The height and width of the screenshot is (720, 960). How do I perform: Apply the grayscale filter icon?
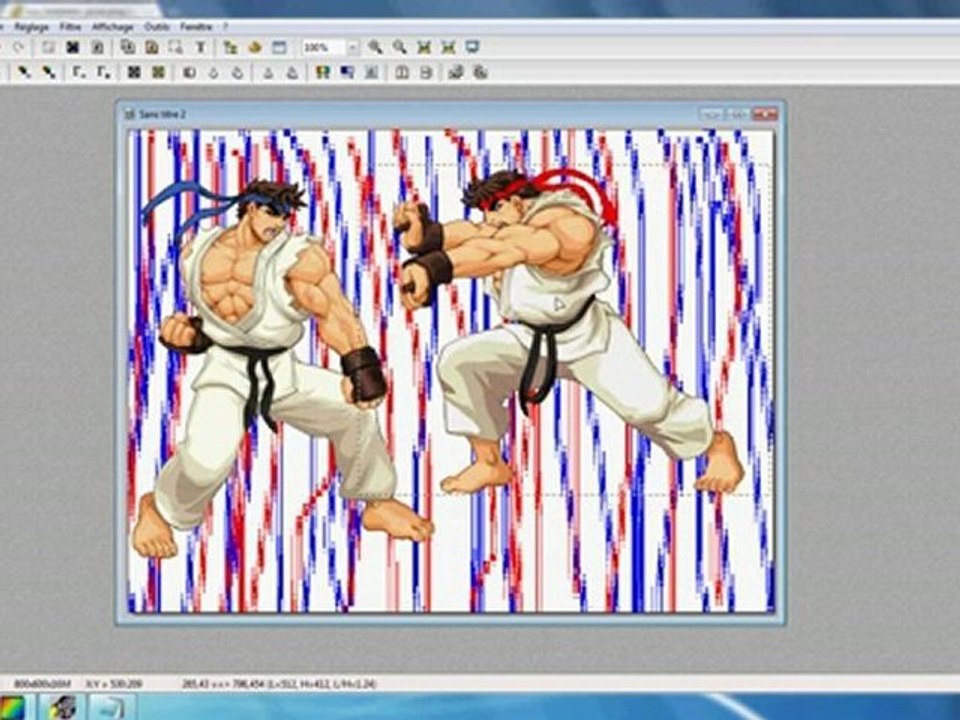pos(133,72)
